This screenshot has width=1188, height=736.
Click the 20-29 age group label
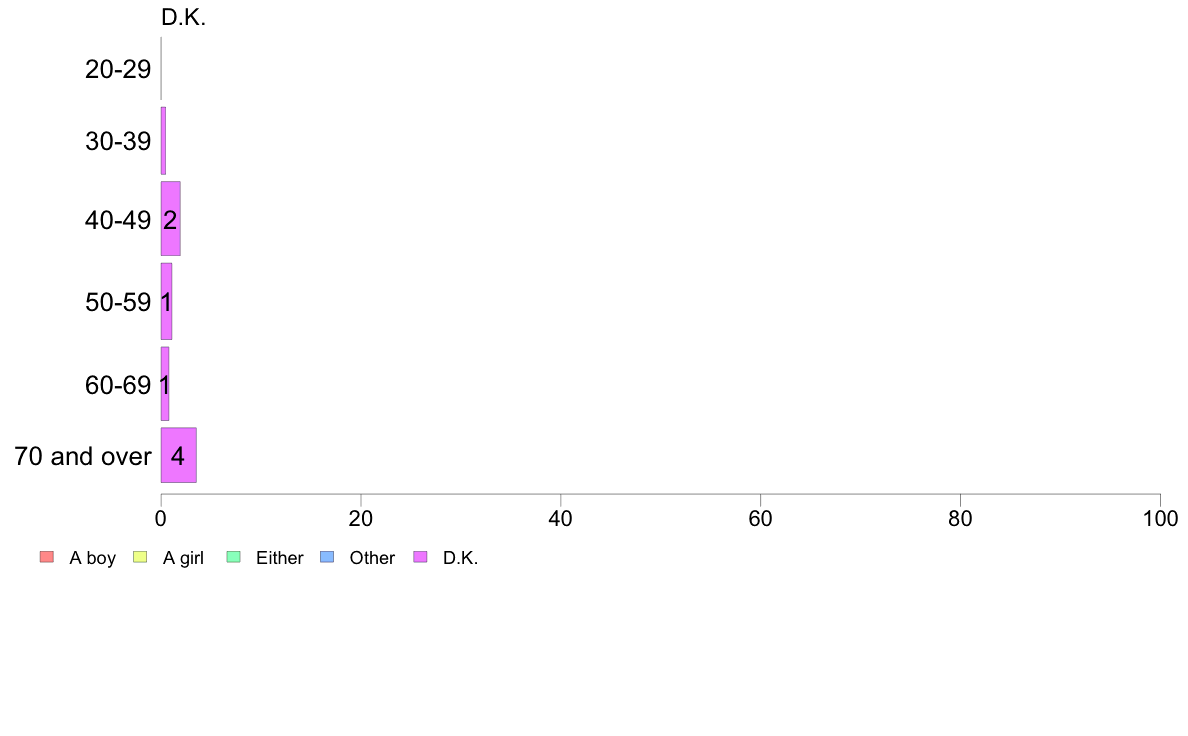coord(118,69)
